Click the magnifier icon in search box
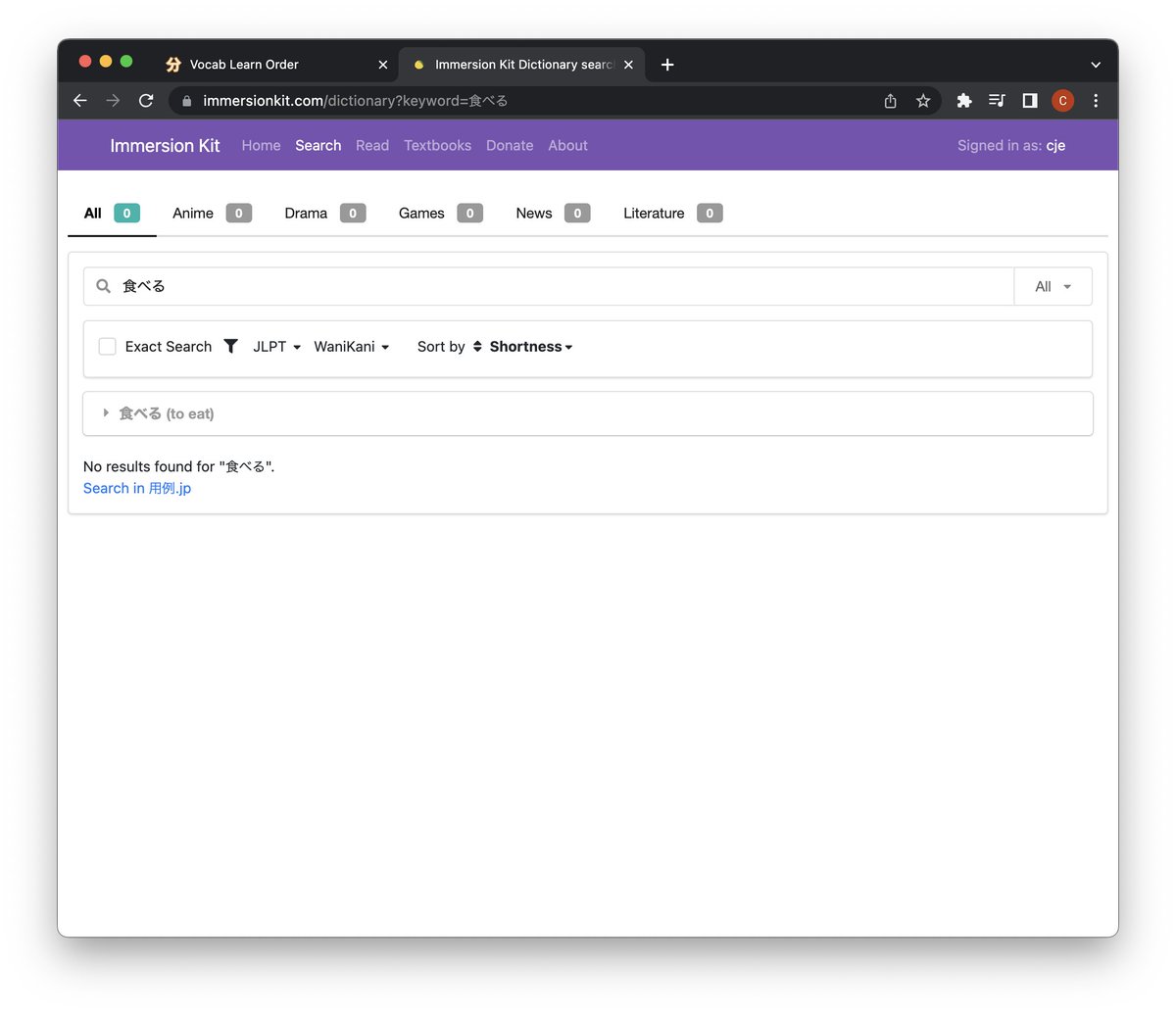 (x=103, y=286)
